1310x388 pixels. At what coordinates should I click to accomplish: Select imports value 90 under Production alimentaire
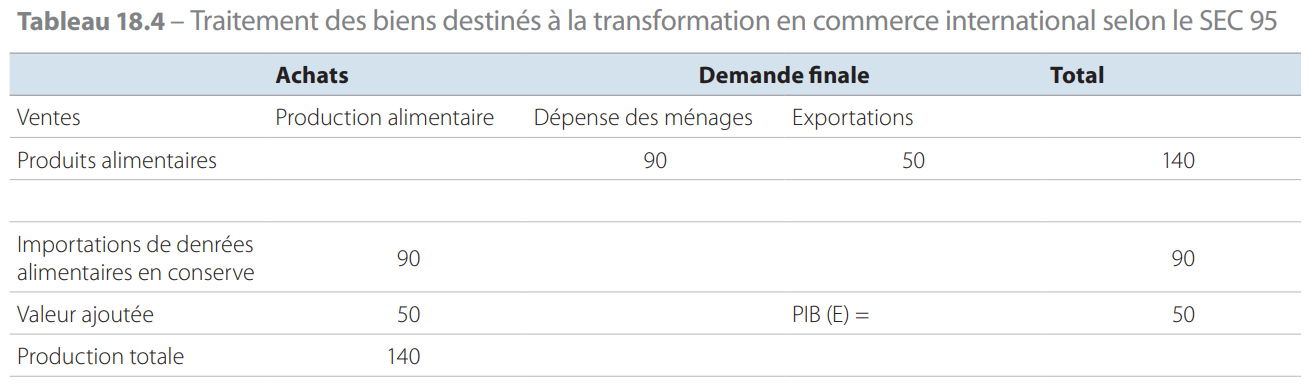(x=408, y=259)
